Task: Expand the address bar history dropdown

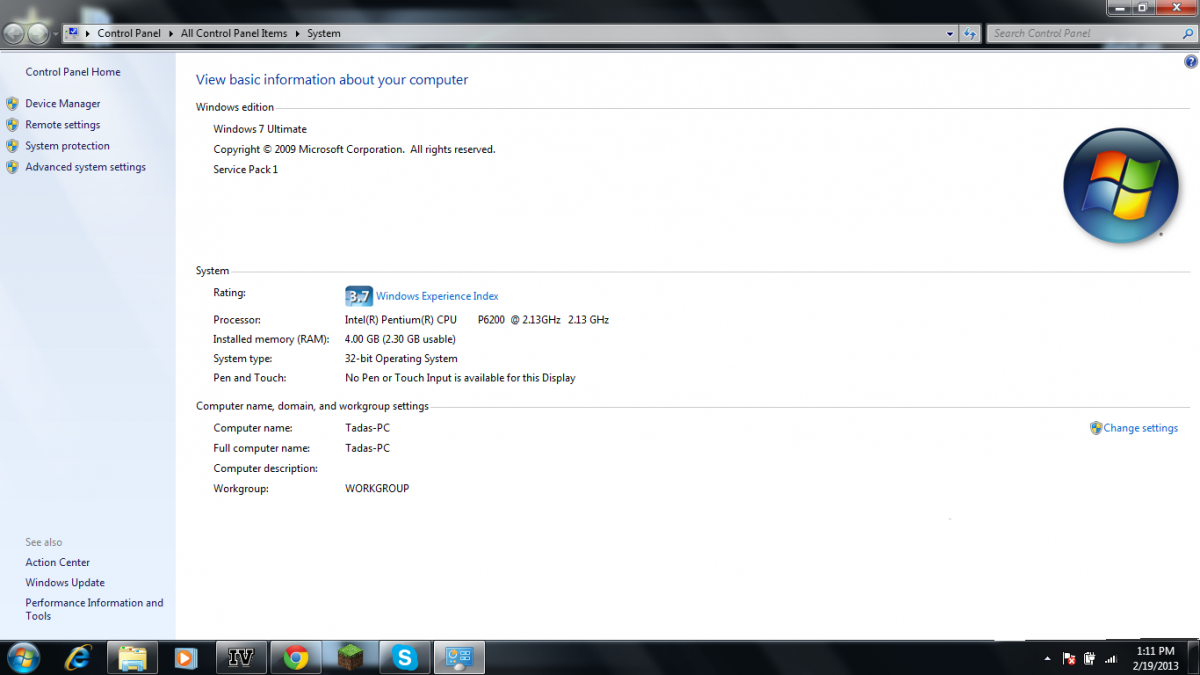Action: (x=950, y=33)
